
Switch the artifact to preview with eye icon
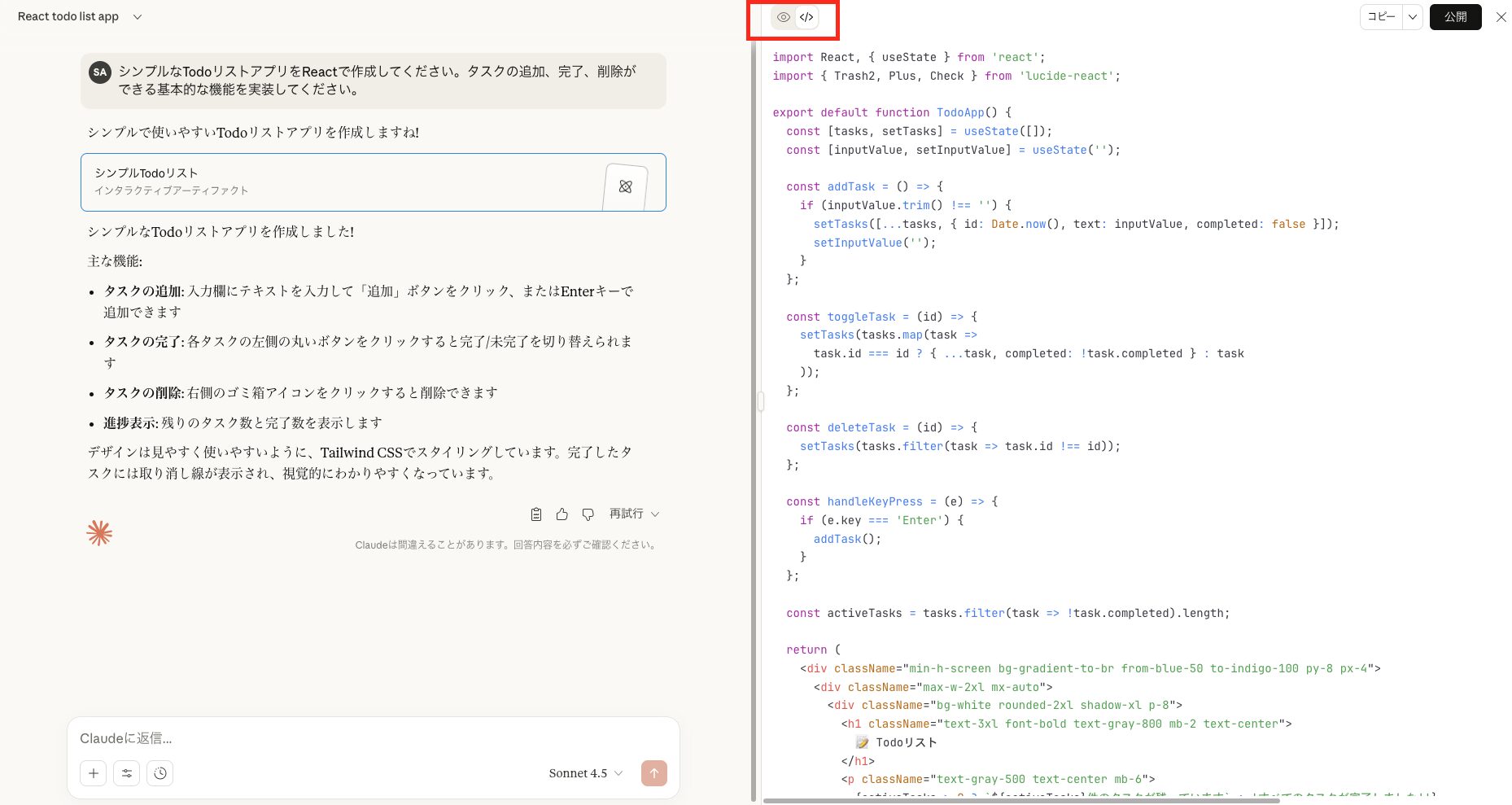783,16
